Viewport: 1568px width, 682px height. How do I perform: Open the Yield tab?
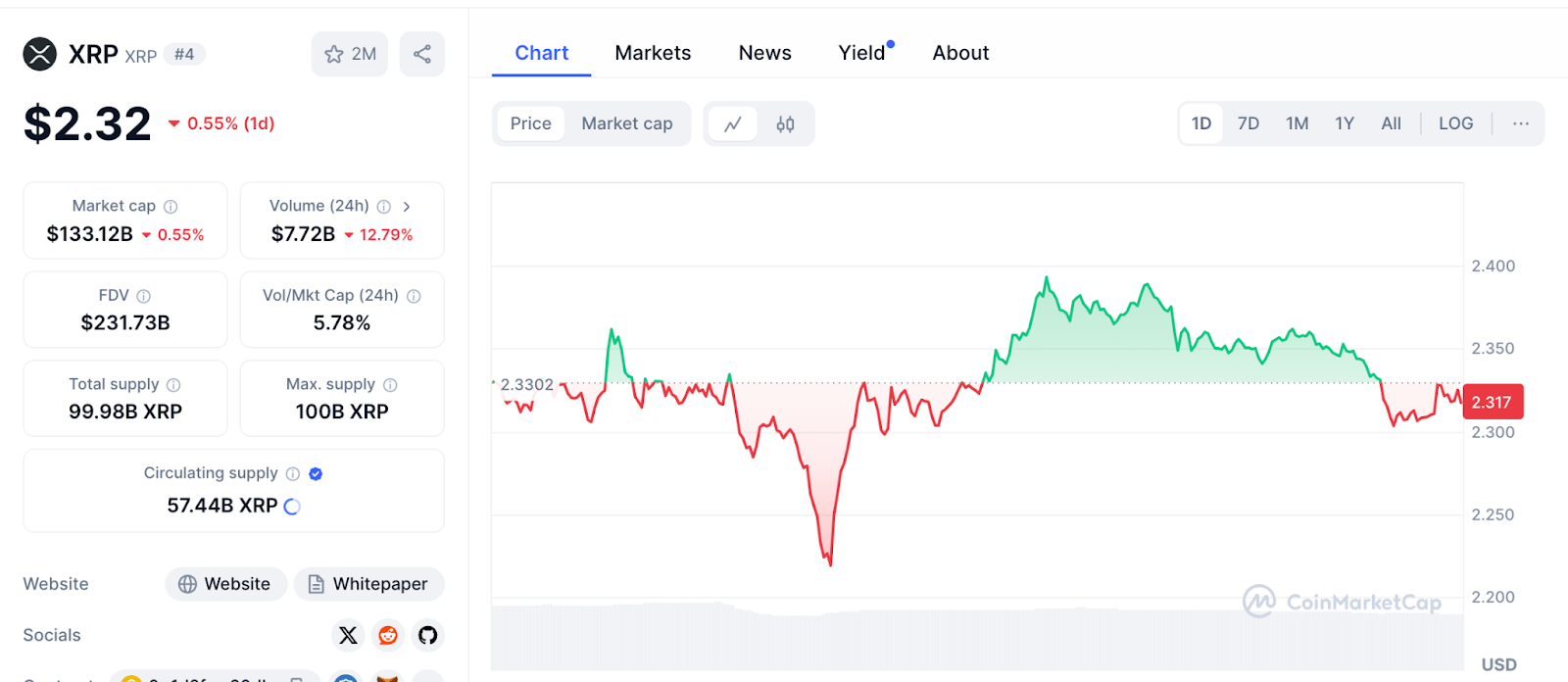click(862, 53)
